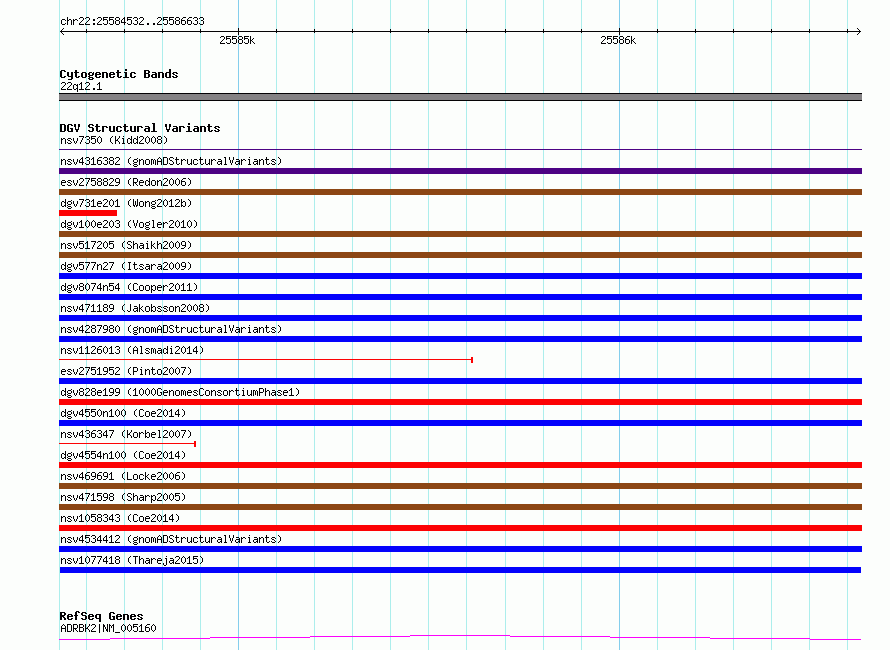Screen dimensions: 890x650
Task: Click the gray 22q12.1 cytogenetic band bar
Action: click(x=460, y=97)
